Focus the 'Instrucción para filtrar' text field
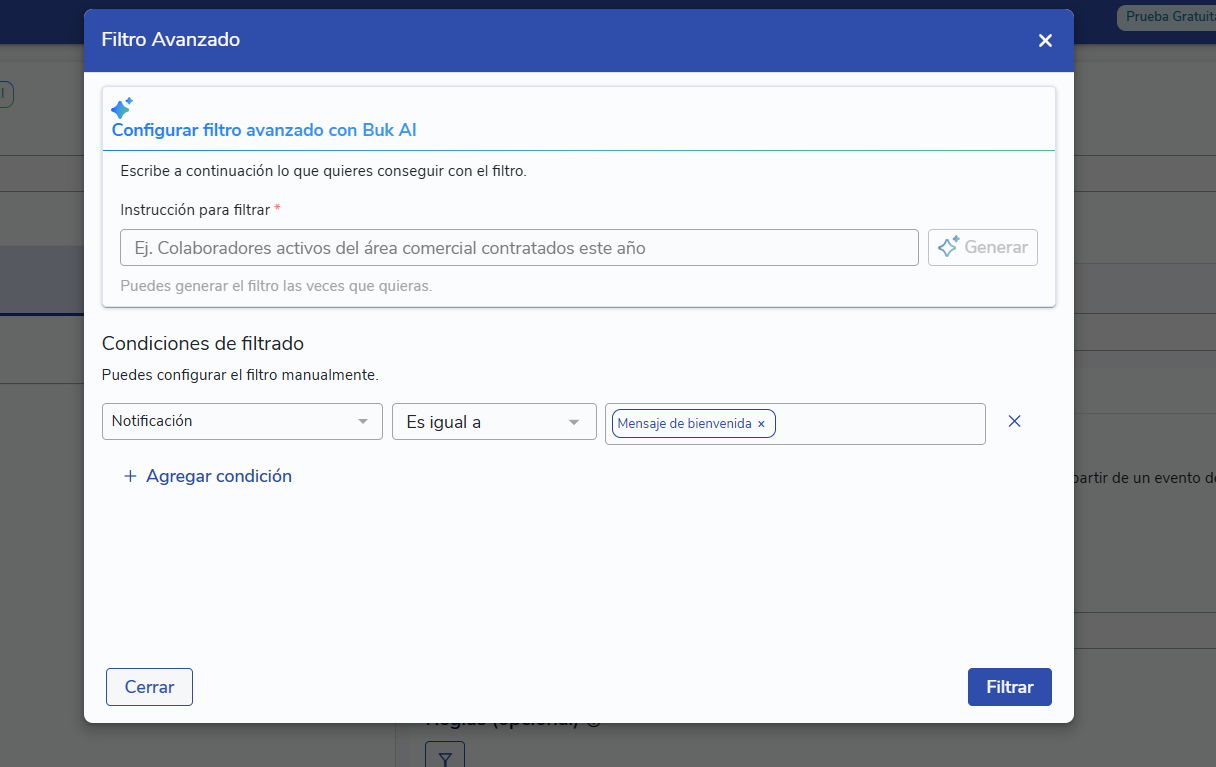 click(x=519, y=248)
